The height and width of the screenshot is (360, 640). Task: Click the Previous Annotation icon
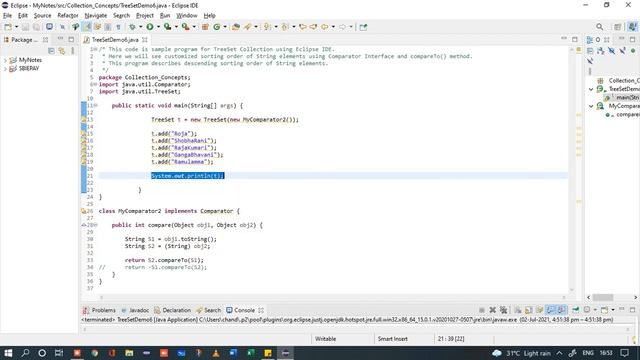pos(285,27)
